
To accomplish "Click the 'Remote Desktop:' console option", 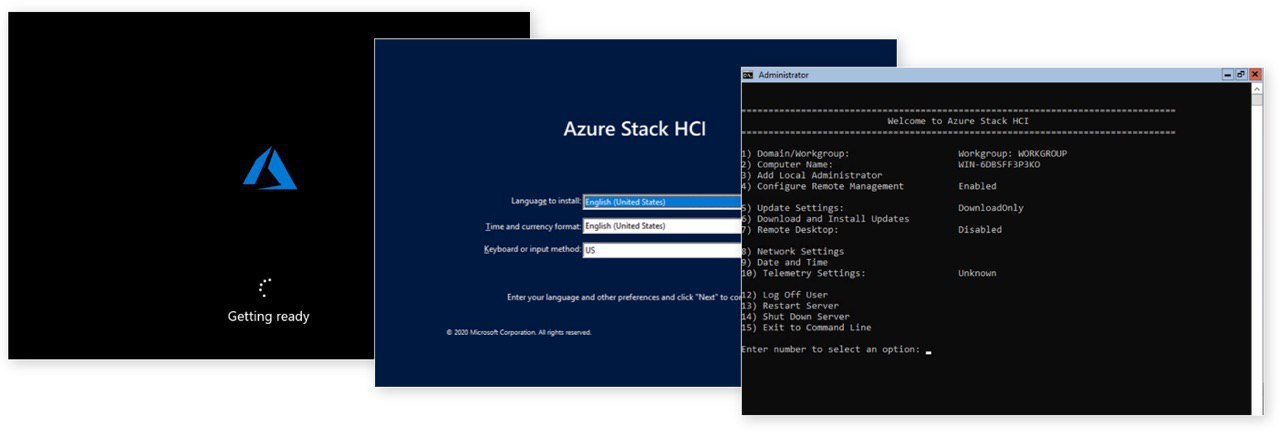I will (x=790, y=229).
